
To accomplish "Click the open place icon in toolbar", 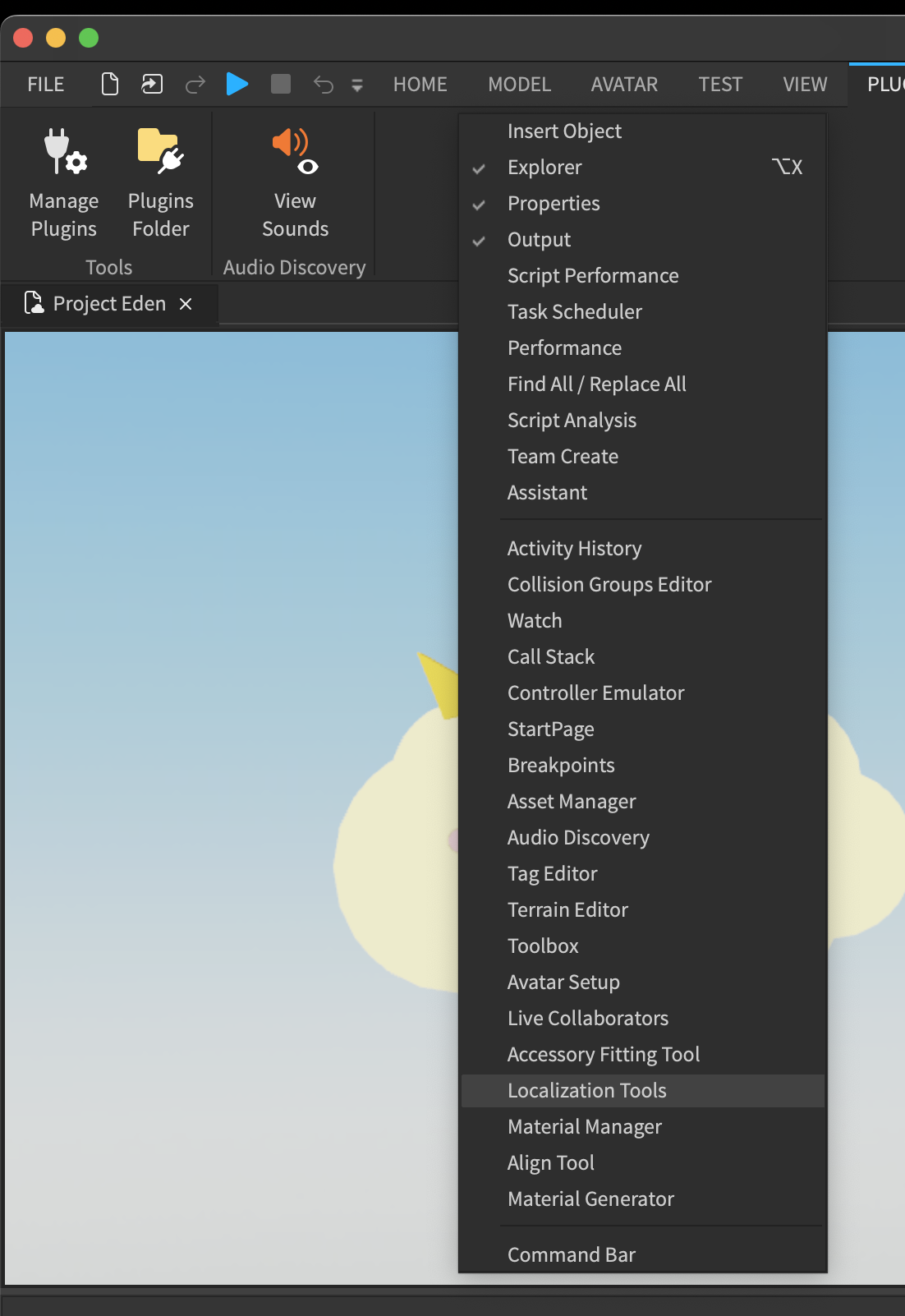I will 152,84.
